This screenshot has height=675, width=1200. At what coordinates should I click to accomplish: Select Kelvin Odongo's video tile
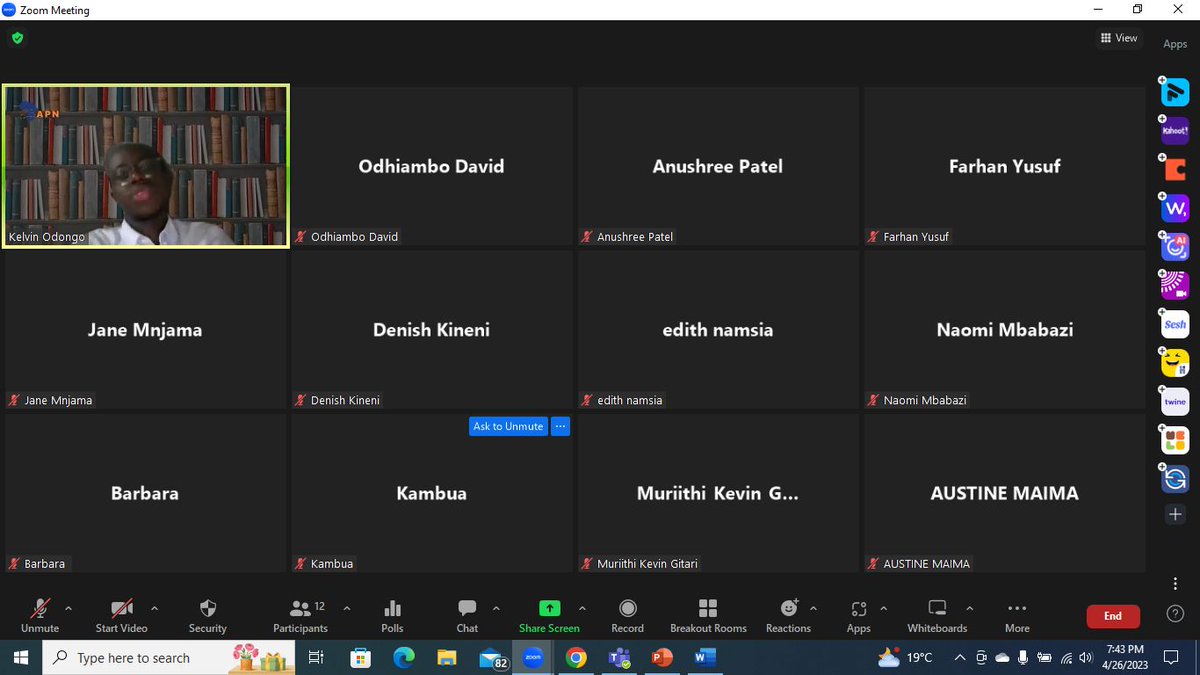point(146,166)
